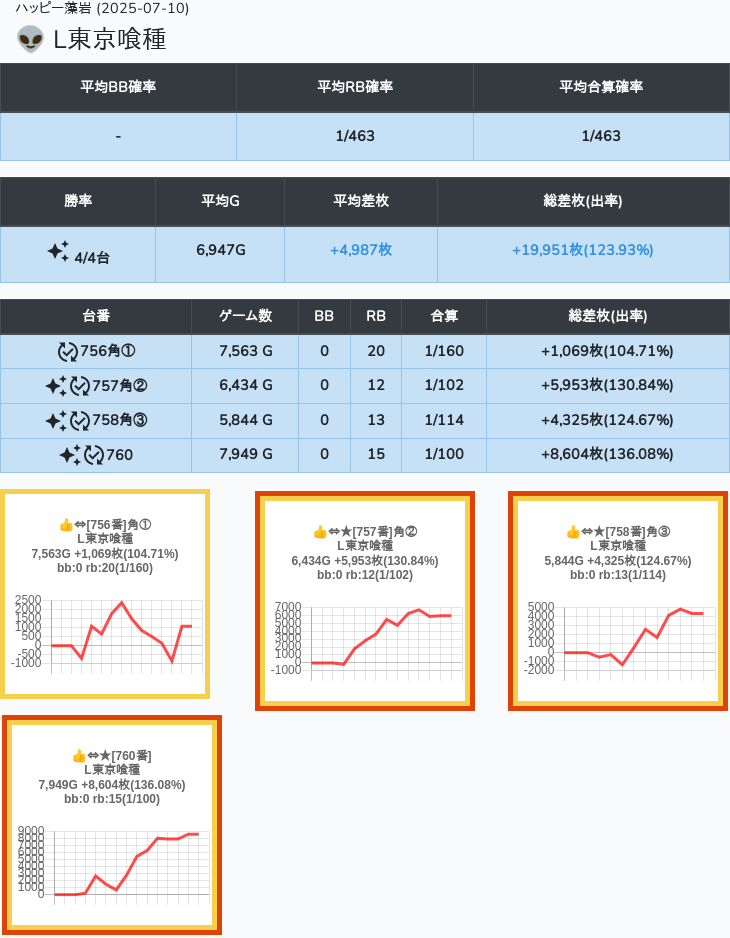Click the 平均RB確率 header
Image resolution: width=730 pixels, height=938 pixels.
point(355,87)
